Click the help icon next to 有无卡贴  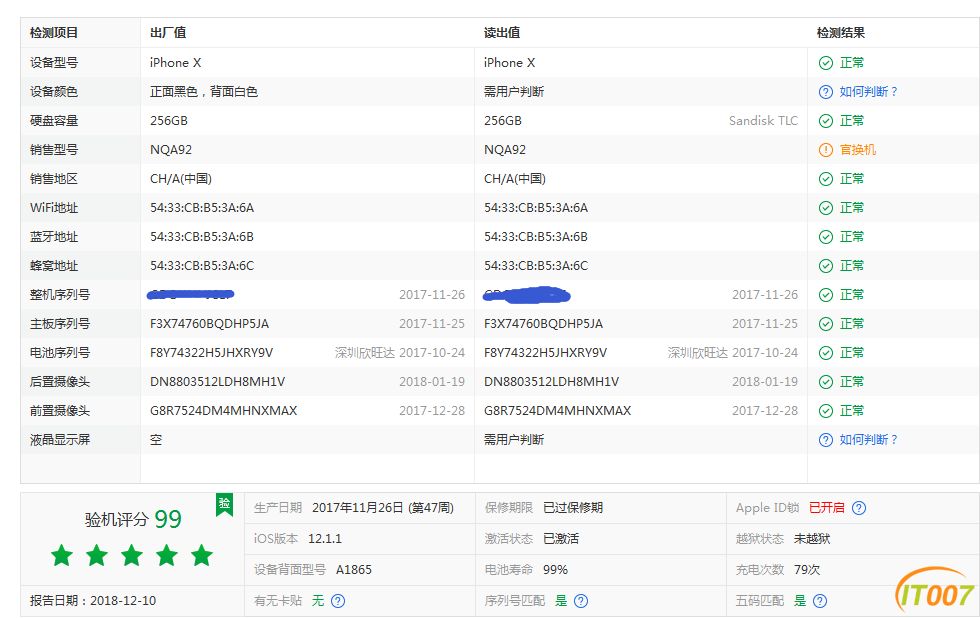tap(338, 601)
